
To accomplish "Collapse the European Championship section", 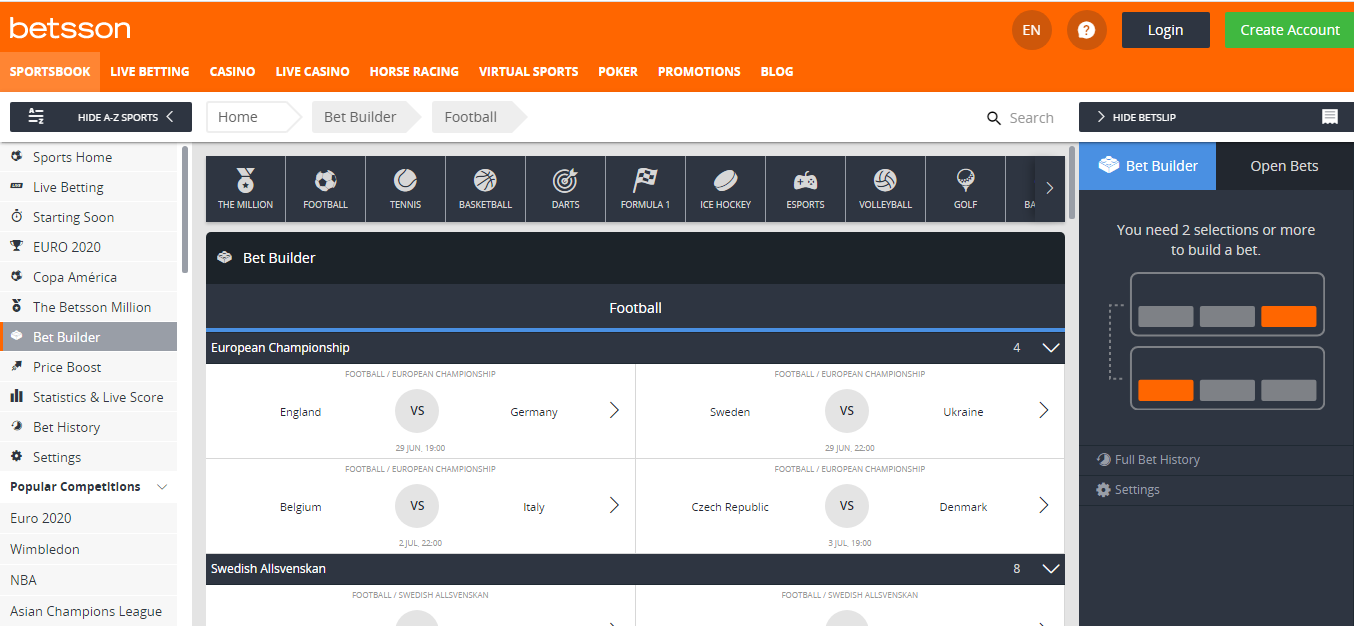I will (x=1050, y=348).
